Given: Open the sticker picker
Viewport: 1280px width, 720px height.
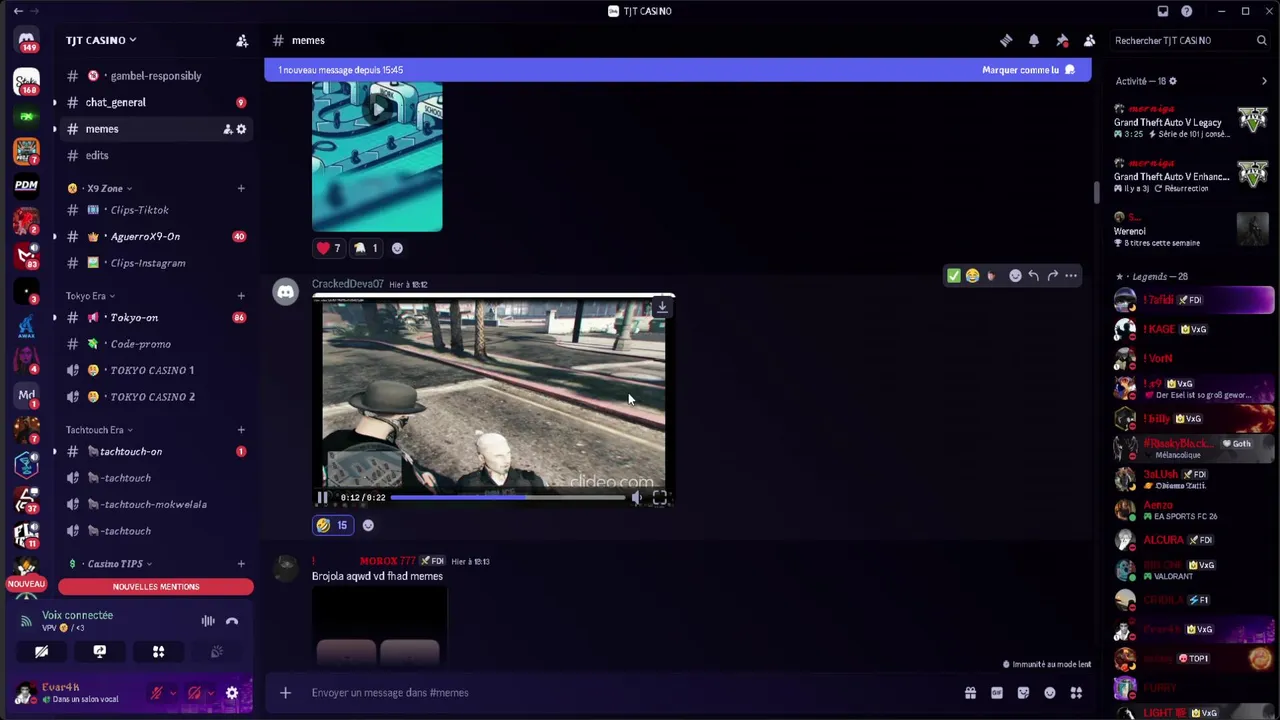Looking at the screenshot, I should (1023, 693).
